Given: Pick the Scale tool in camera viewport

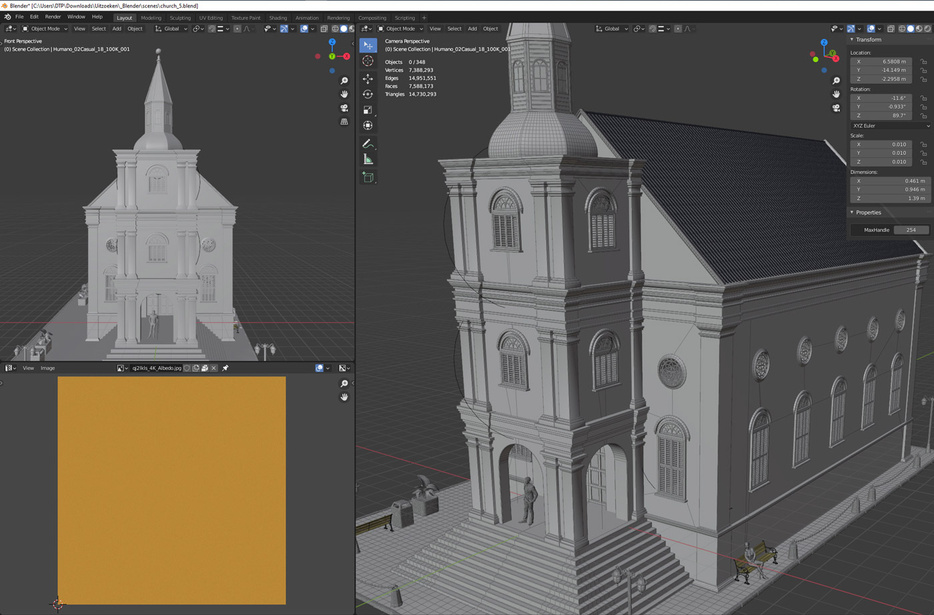Looking at the screenshot, I should click(x=368, y=110).
